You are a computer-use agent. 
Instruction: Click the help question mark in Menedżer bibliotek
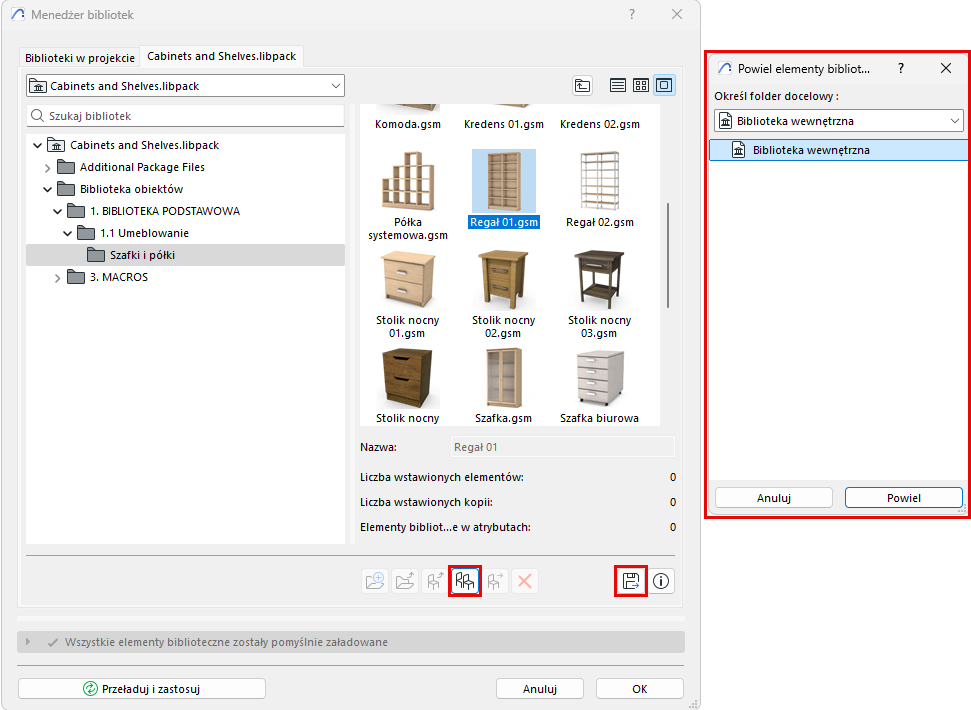point(632,14)
